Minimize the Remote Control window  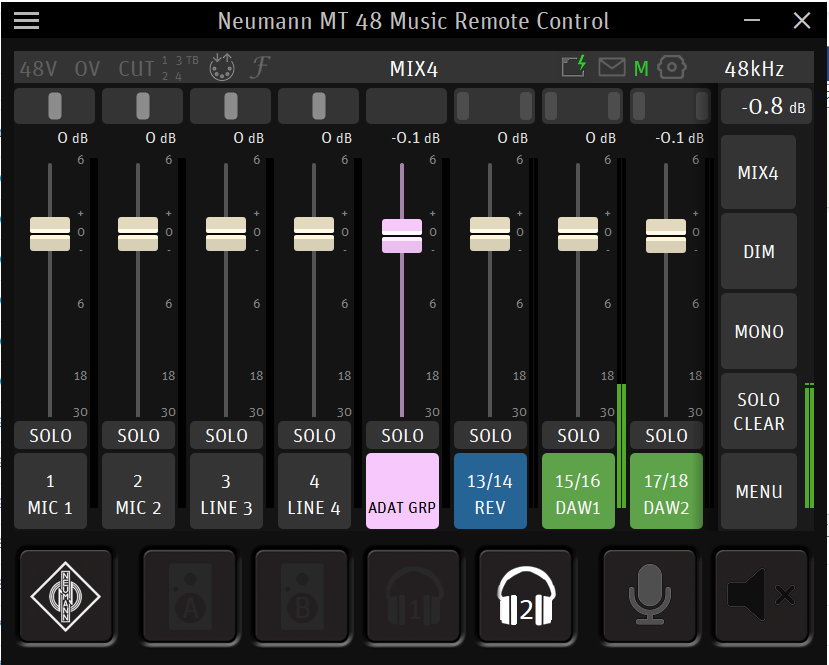click(x=752, y=21)
